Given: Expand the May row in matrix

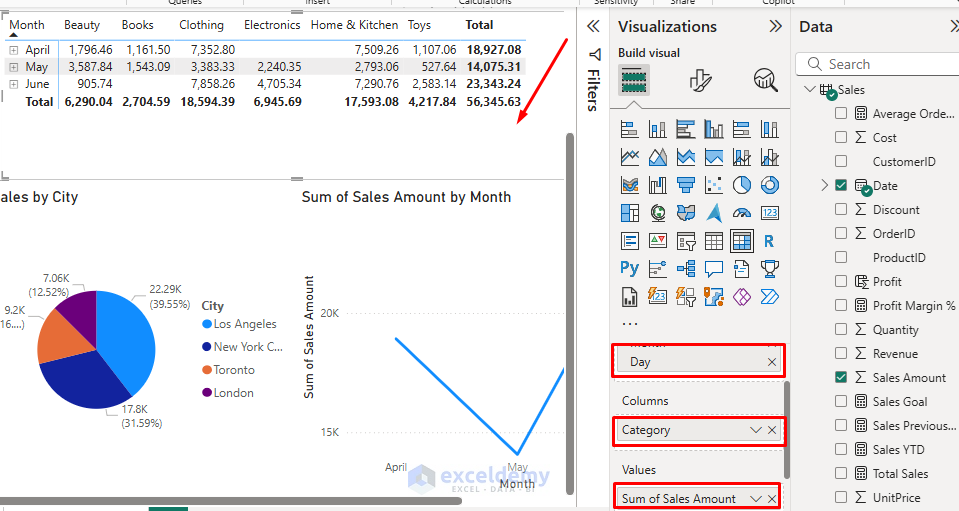Looking at the screenshot, I should click(13, 67).
